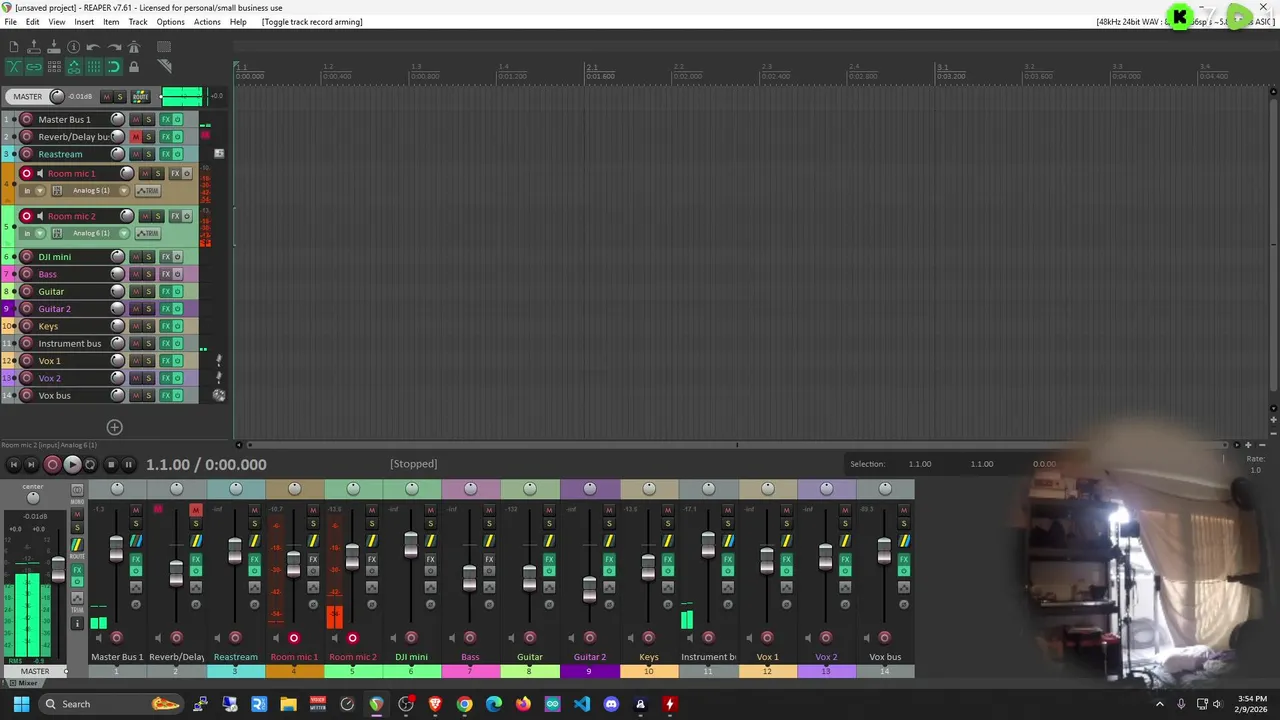1280x720 pixels.
Task: Click the Redo arrow icon
Action: click(x=114, y=47)
